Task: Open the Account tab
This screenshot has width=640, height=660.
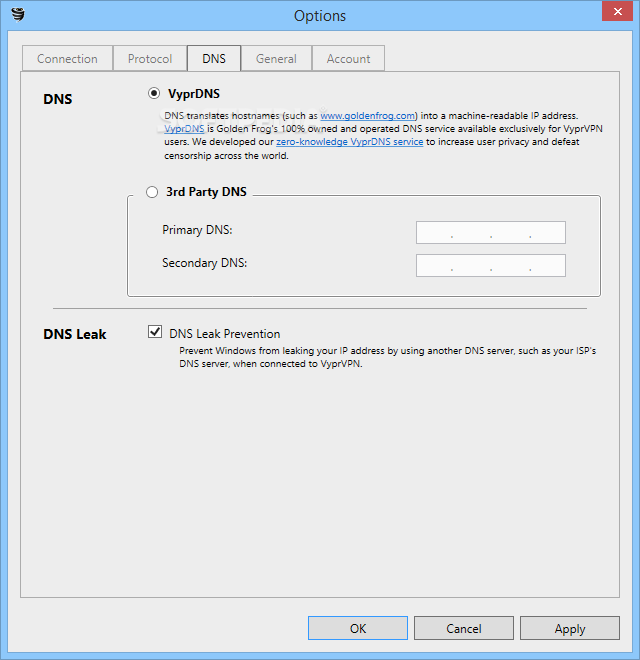Action: tap(348, 59)
